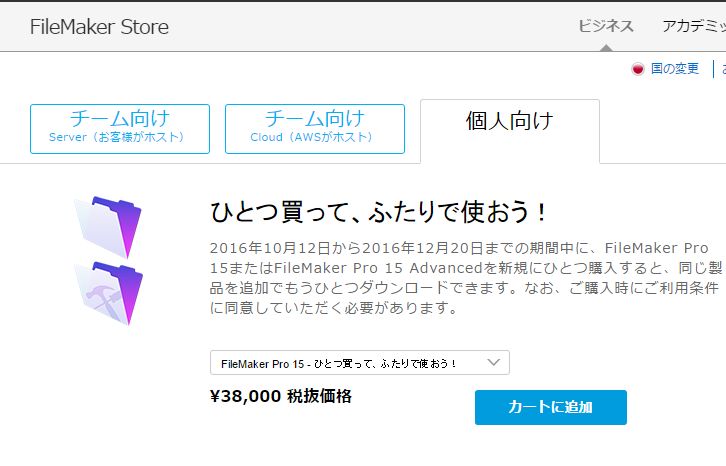Switch to チーム向け Cloud tab
The image size is (726, 466).
(x=314, y=128)
